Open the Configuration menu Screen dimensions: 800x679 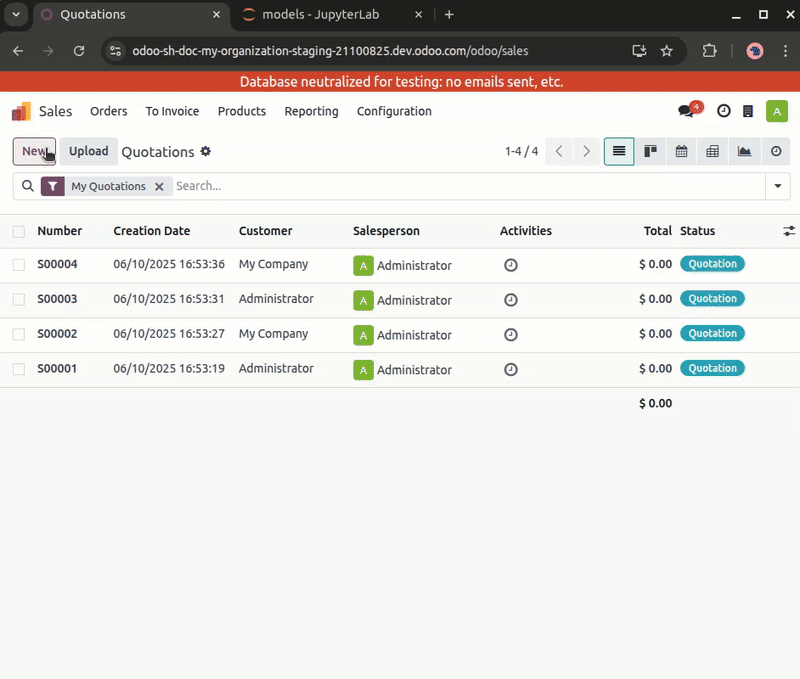pyautogui.click(x=394, y=112)
